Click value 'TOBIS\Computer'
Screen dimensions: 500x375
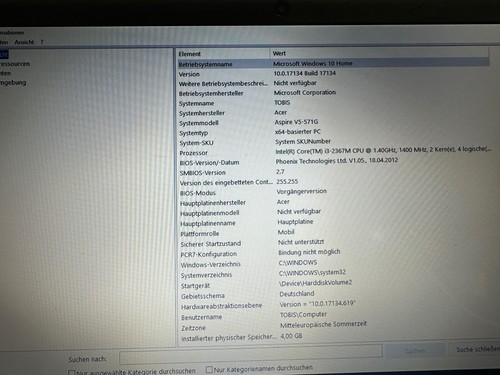[x=303, y=315]
